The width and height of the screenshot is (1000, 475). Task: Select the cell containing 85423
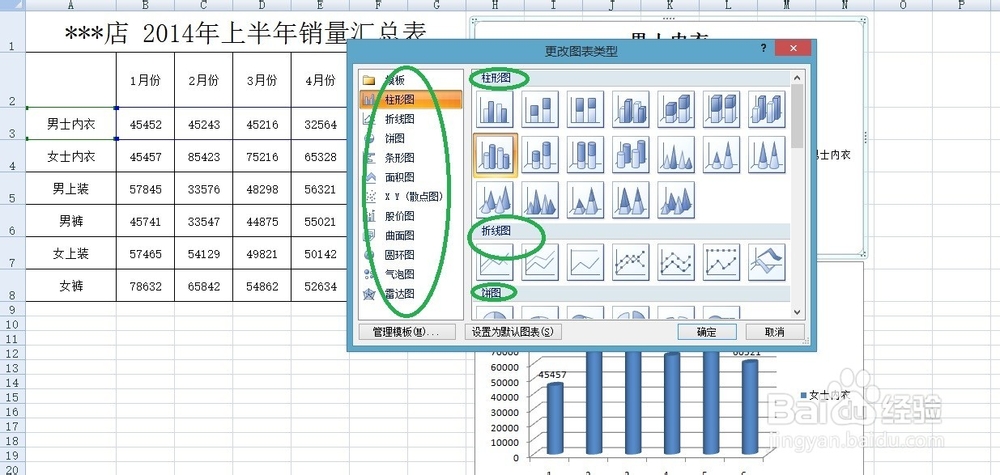click(203, 156)
